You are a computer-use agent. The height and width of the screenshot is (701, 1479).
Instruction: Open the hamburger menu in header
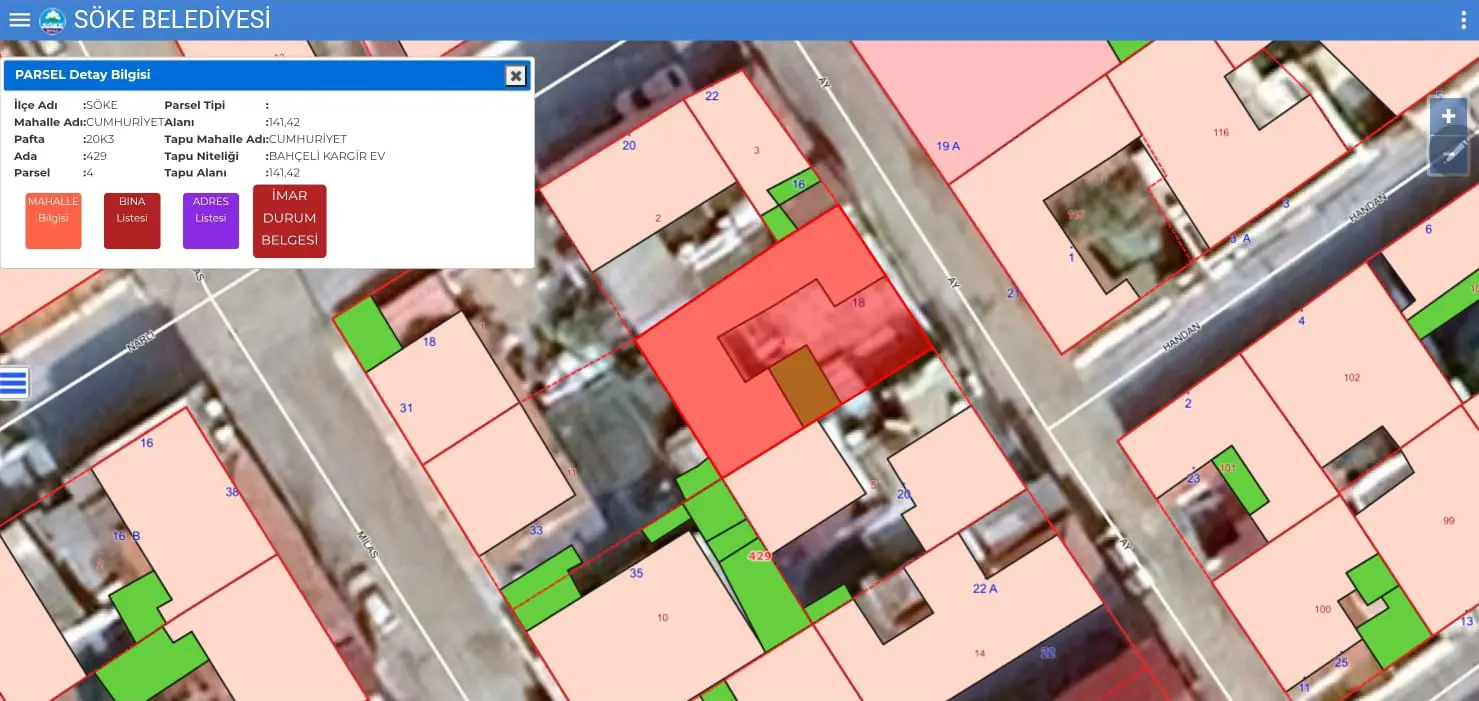coord(19,19)
